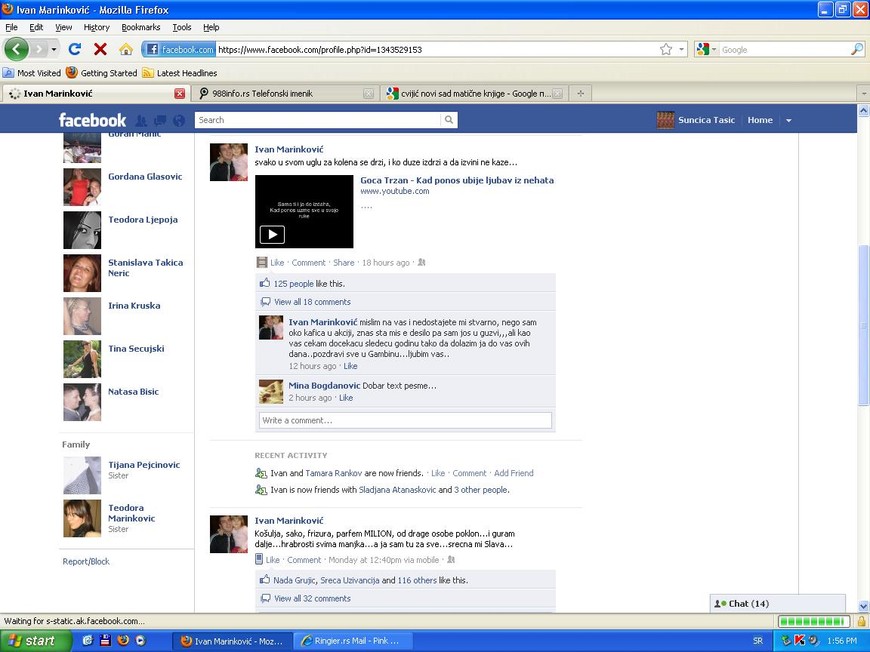Open the new tab plus button
Viewport: 870px width, 652px height.
(580, 93)
